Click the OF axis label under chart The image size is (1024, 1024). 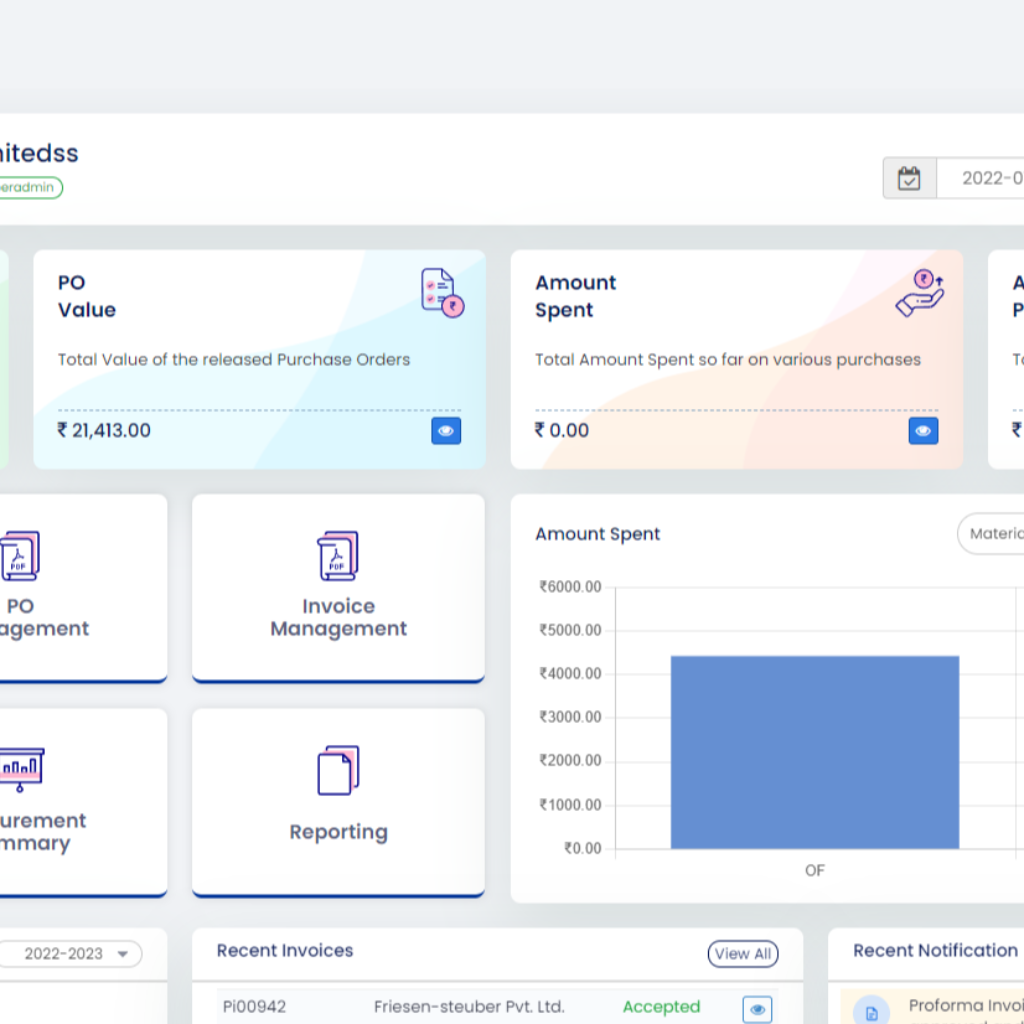(x=814, y=871)
